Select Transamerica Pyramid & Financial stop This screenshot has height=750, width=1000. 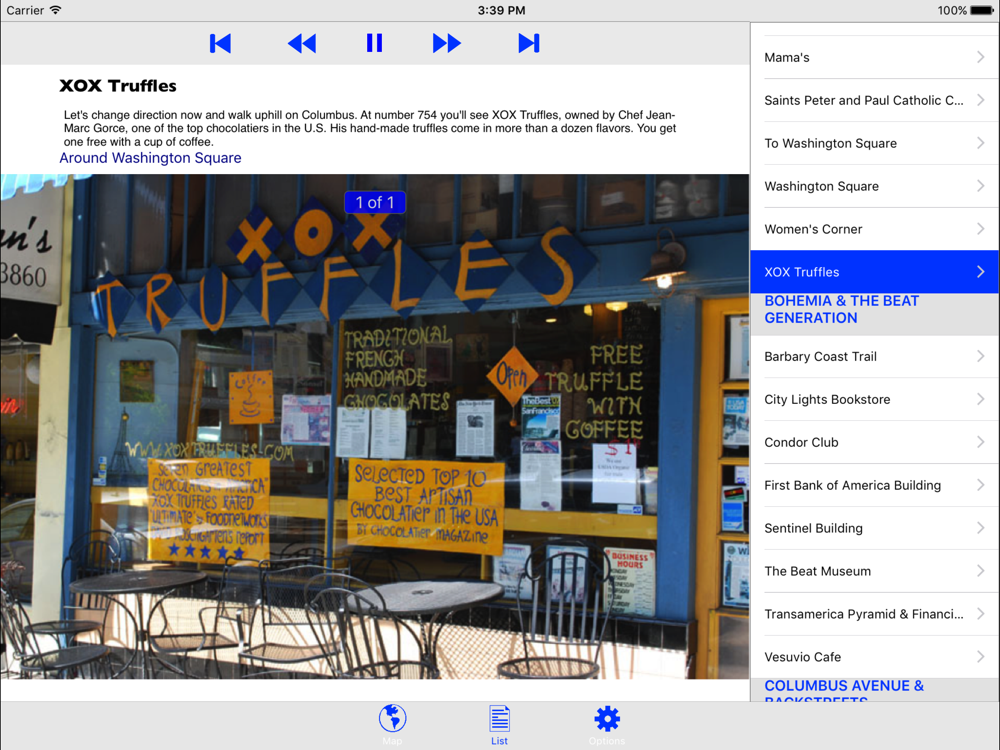pos(875,614)
